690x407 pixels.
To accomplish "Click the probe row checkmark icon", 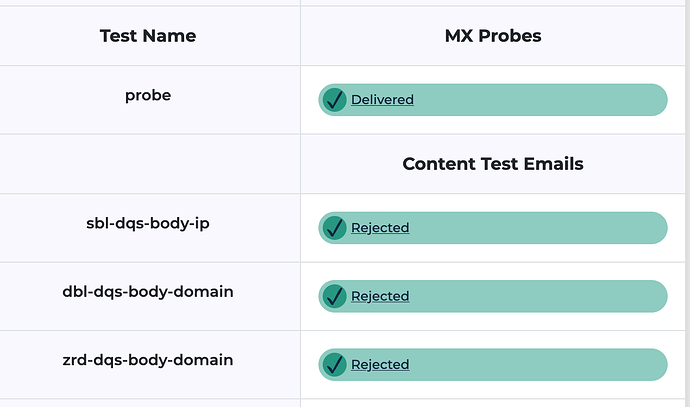I will pyautogui.click(x=334, y=100).
